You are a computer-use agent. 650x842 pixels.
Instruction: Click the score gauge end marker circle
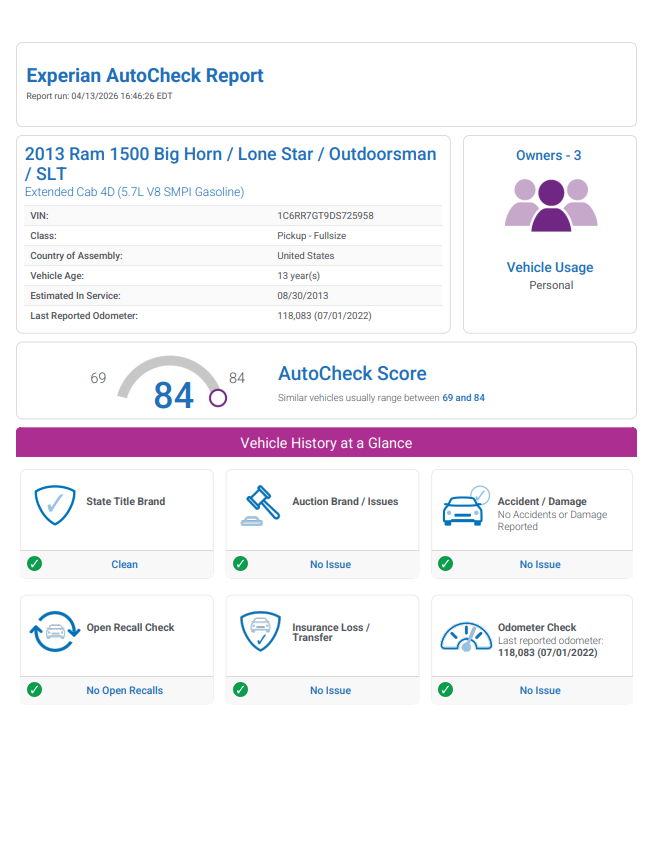coord(218,398)
